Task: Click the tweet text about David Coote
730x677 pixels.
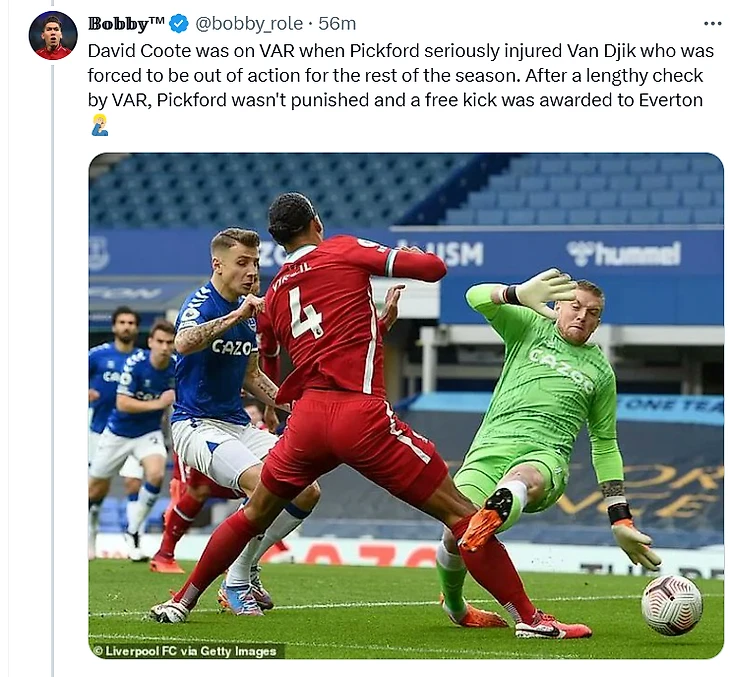Action: [400, 75]
